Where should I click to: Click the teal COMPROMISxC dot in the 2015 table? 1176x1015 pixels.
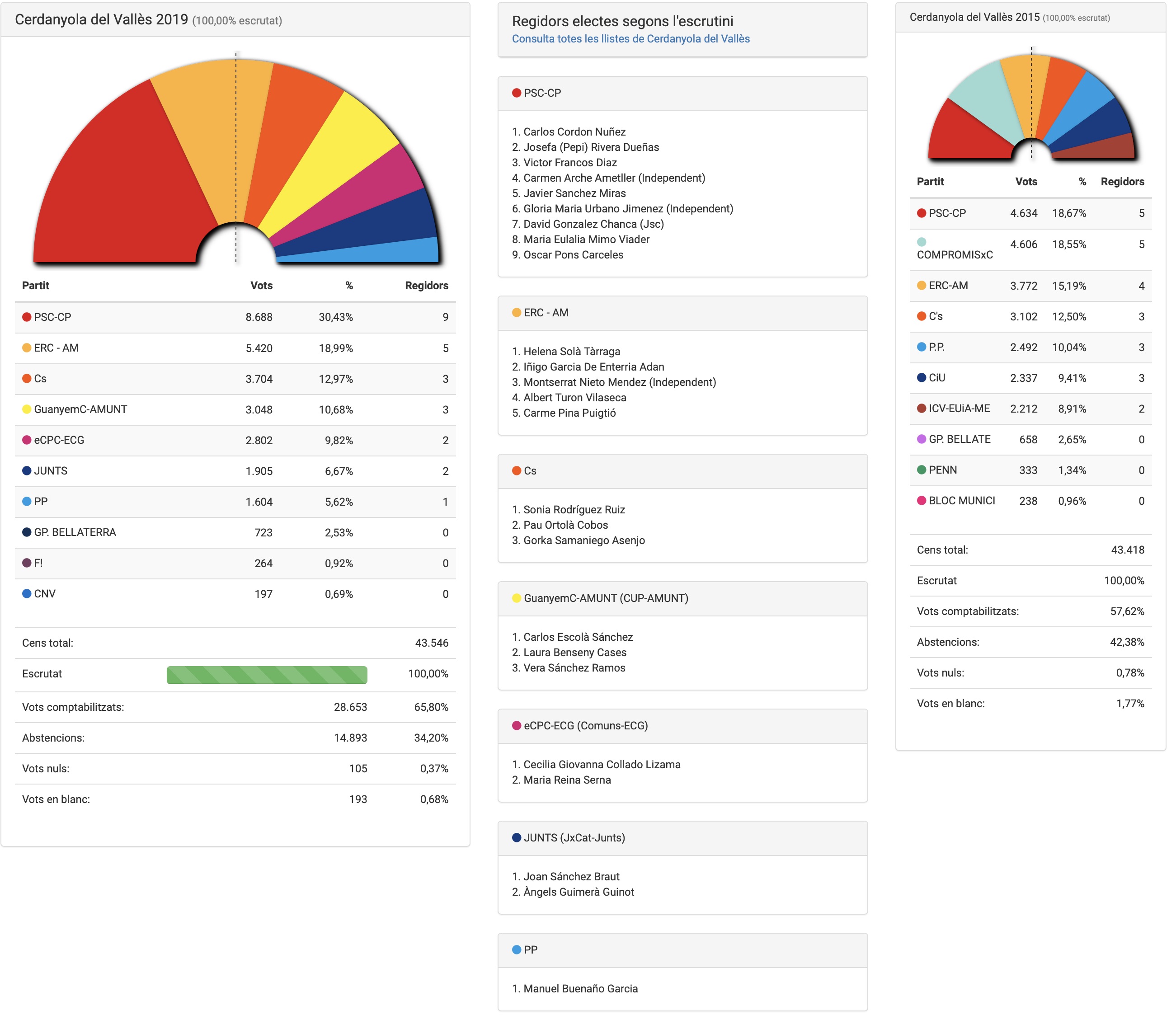(922, 242)
